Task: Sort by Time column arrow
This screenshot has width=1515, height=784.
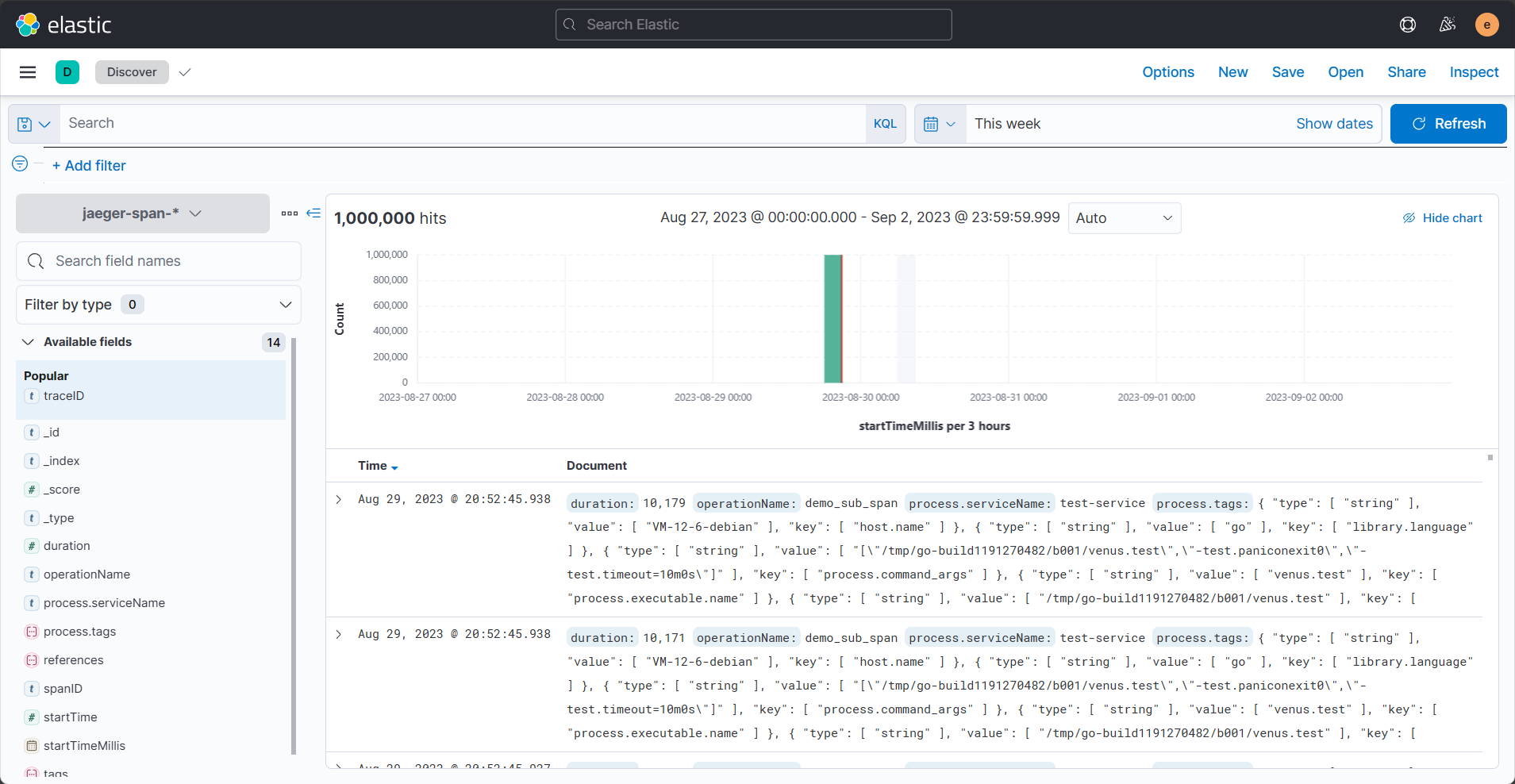Action: [x=394, y=467]
